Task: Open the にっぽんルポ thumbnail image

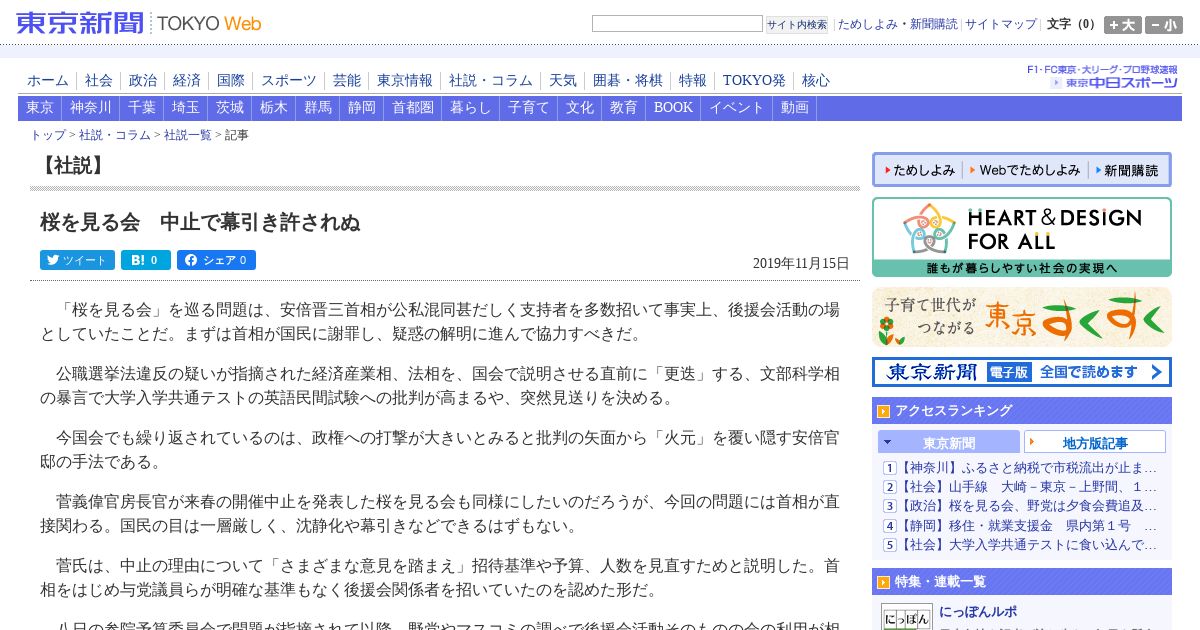Action: pyautogui.click(x=906, y=617)
